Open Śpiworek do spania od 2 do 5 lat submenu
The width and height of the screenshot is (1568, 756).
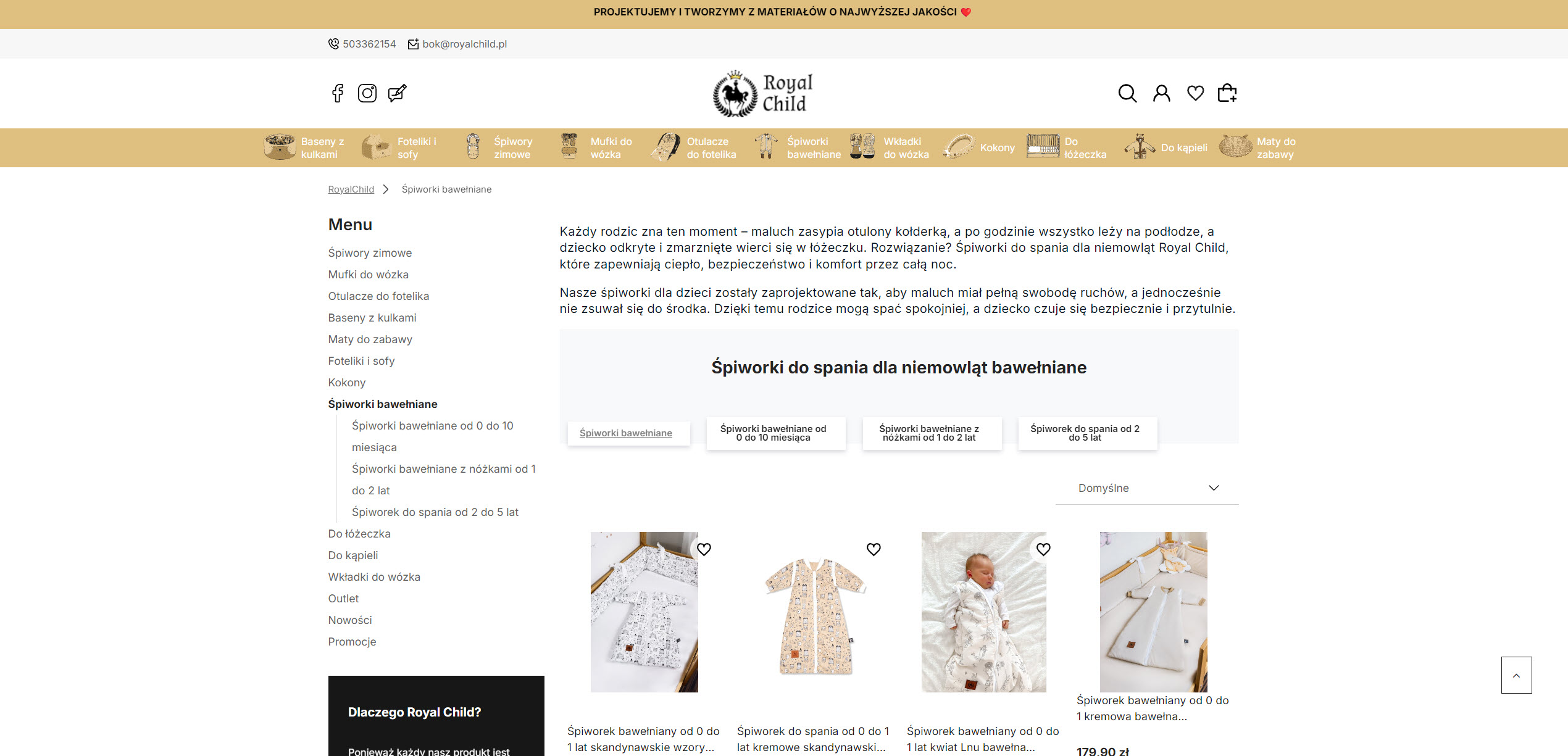point(435,512)
